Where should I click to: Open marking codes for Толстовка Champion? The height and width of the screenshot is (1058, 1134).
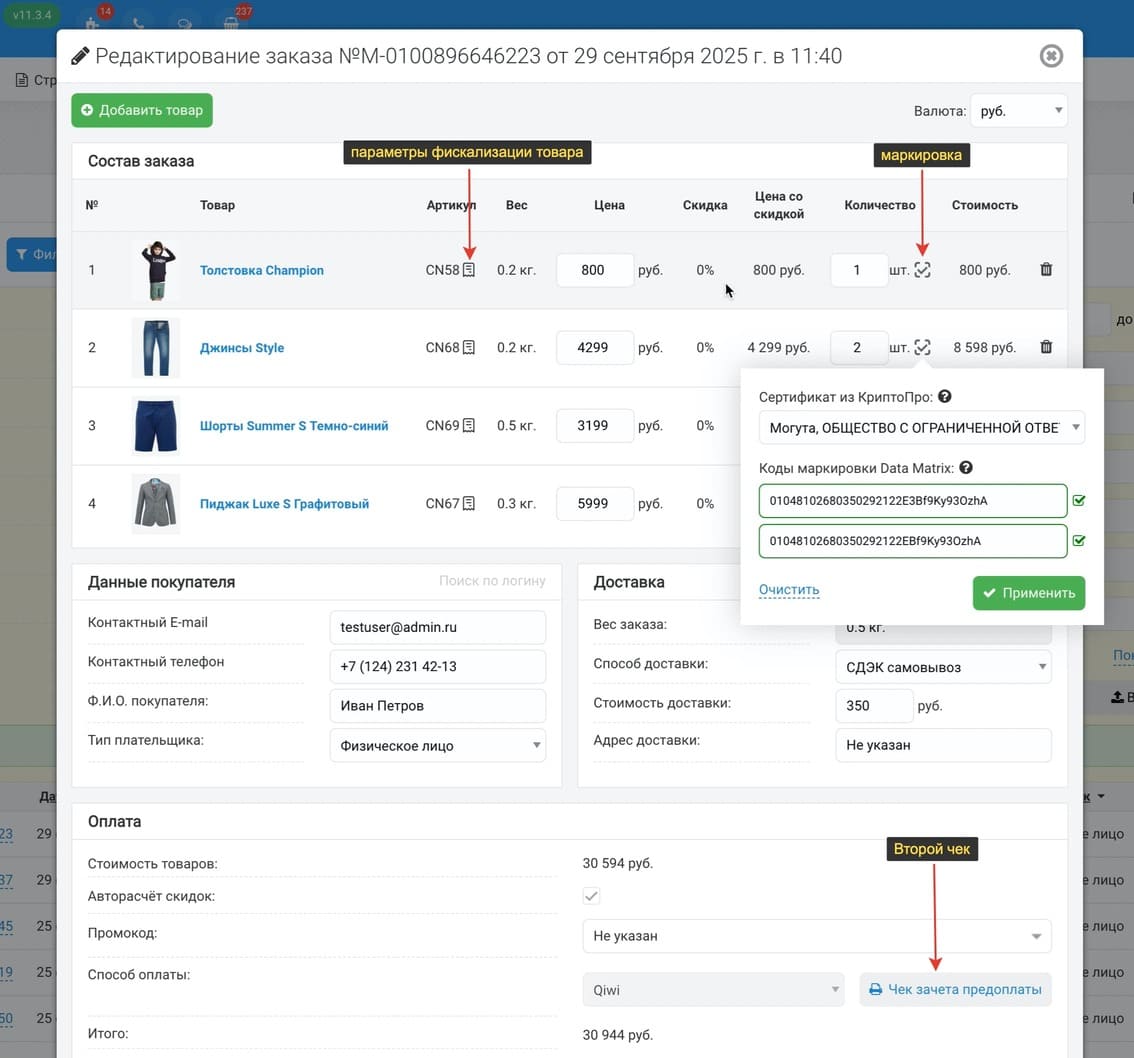[x=922, y=270]
